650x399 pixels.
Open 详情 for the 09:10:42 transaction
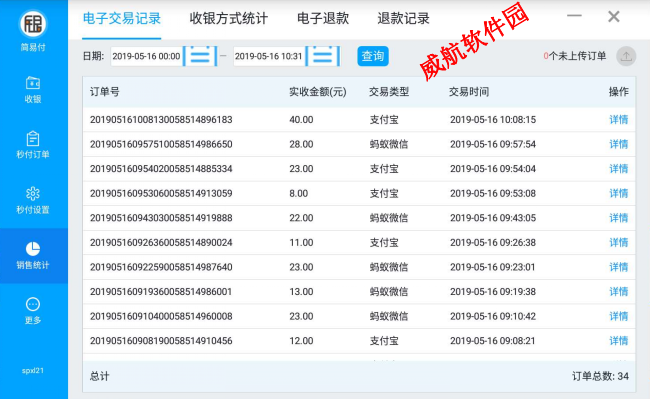click(x=618, y=316)
